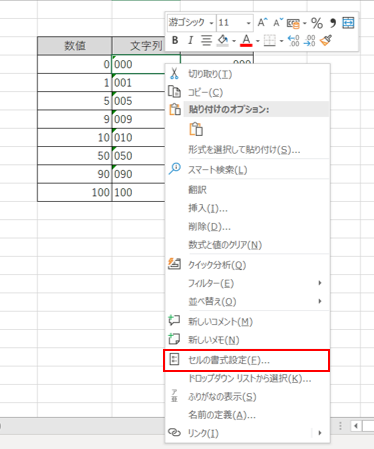Click 翻訳 menu entry
Image resolution: width=374 pixels, height=449 pixels.
(247, 190)
